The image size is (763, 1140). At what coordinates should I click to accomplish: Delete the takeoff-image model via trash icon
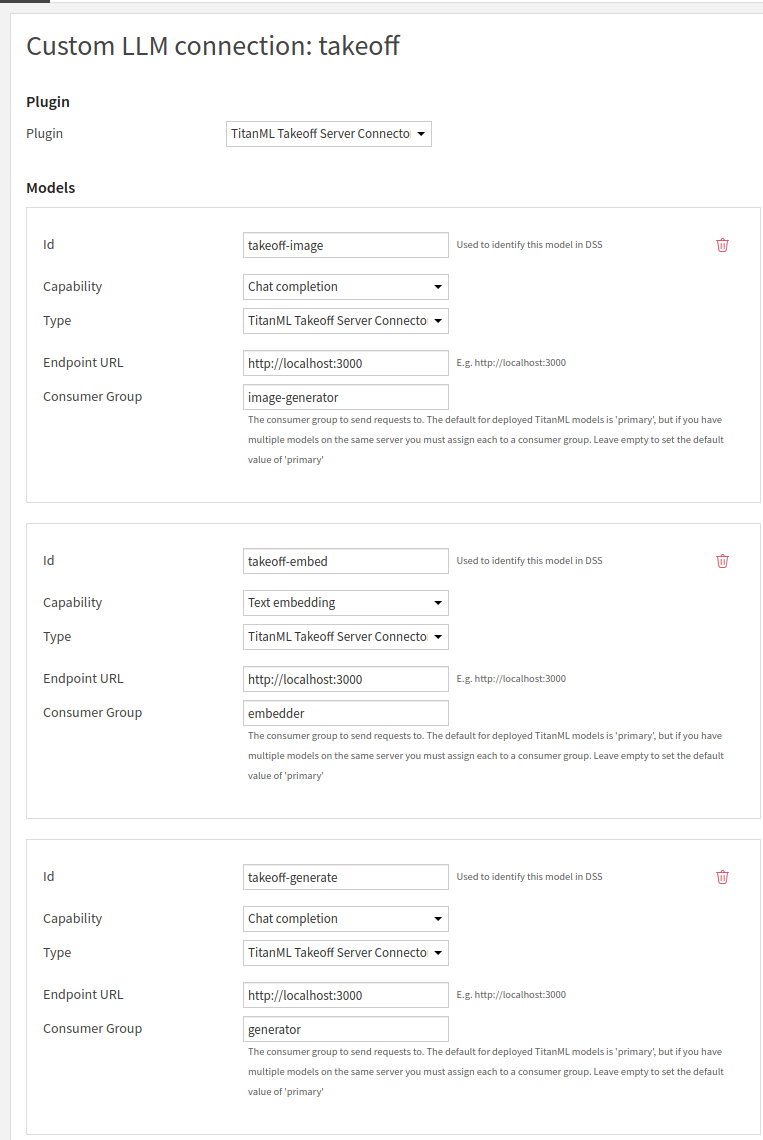point(722,245)
